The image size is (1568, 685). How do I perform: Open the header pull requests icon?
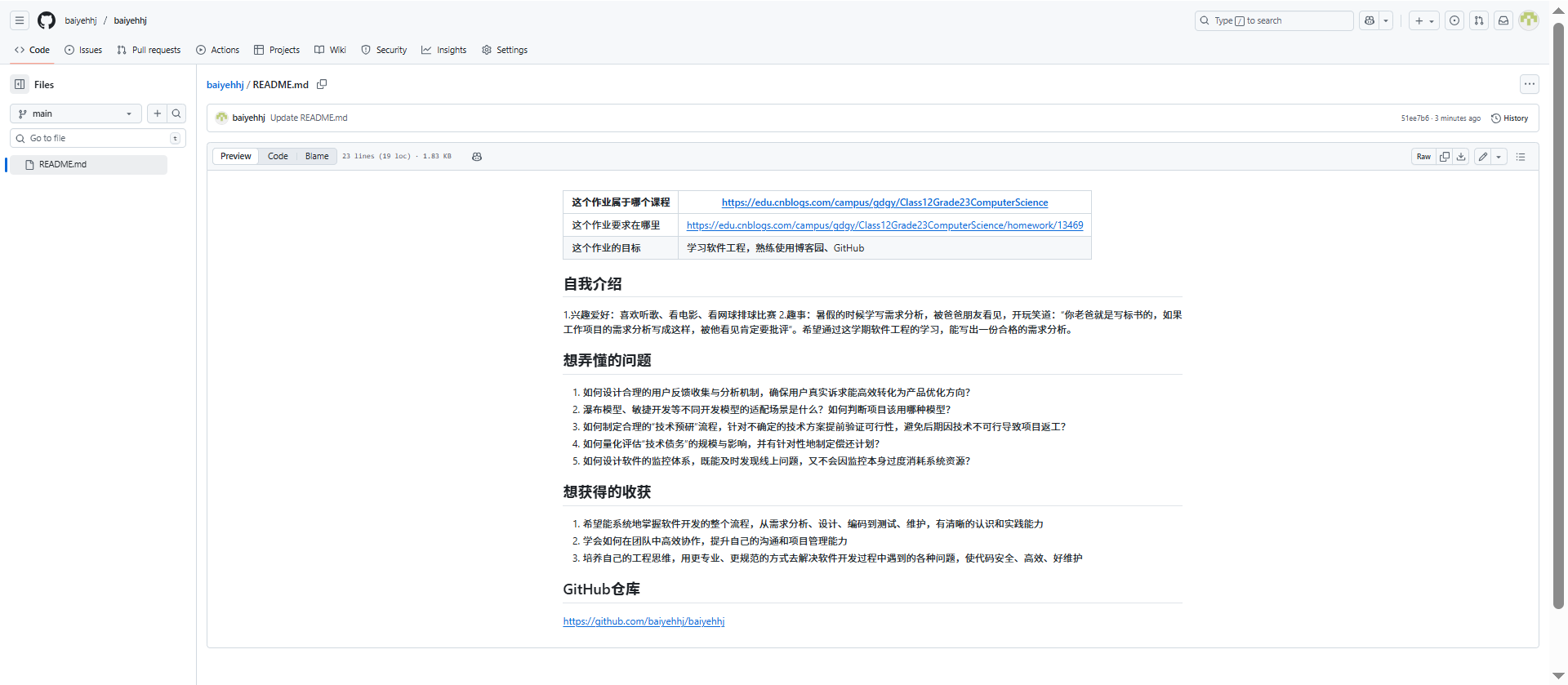(x=1479, y=20)
